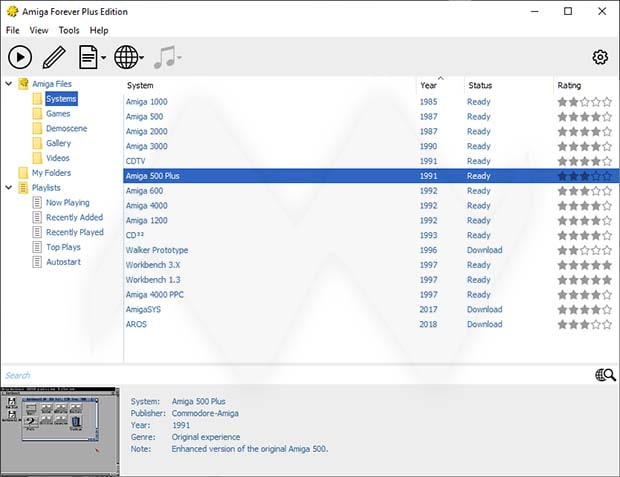Viewport: 620px width, 477px height.
Task: Open the View menu
Action: pos(39,30)
